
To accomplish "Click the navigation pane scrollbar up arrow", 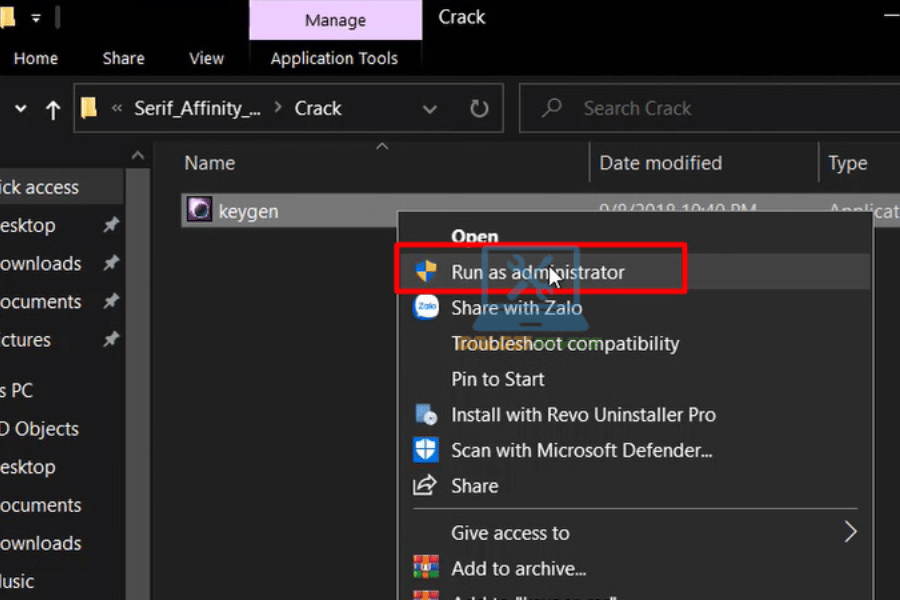I will 138,156.
